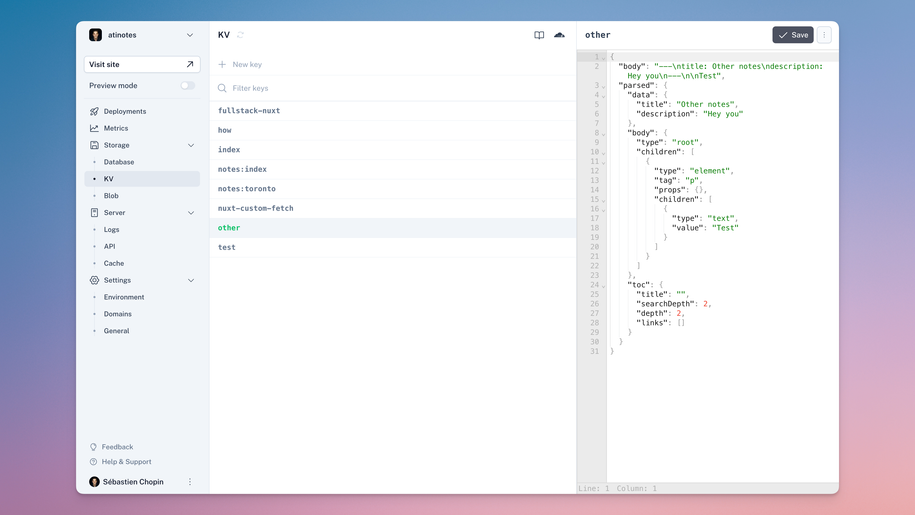Collapse the Server section chevron
Screen dimensions: 915x515
pyautogui.click(x=191, y=213)
